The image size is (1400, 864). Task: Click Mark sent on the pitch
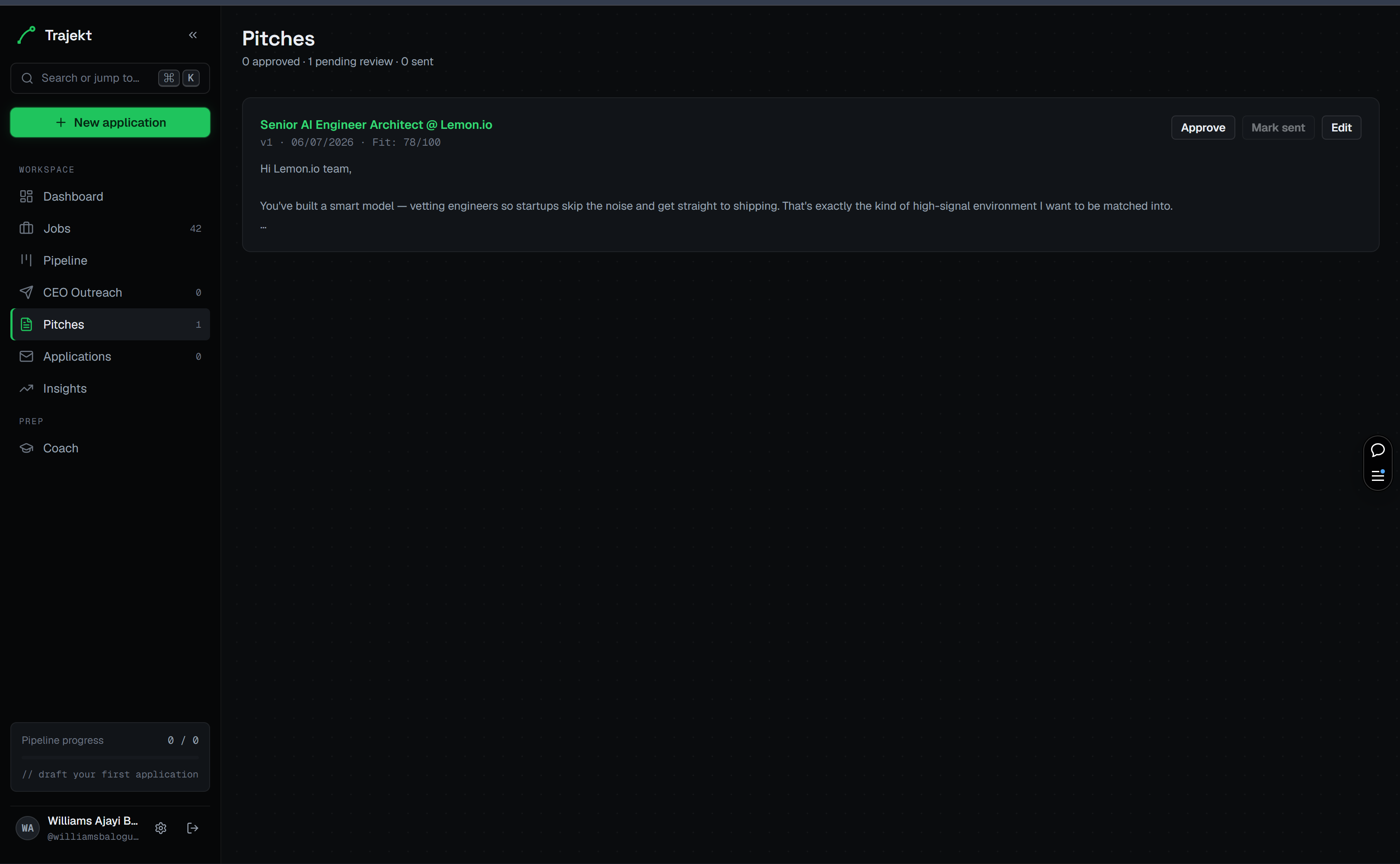click(x=1278, y=128)
